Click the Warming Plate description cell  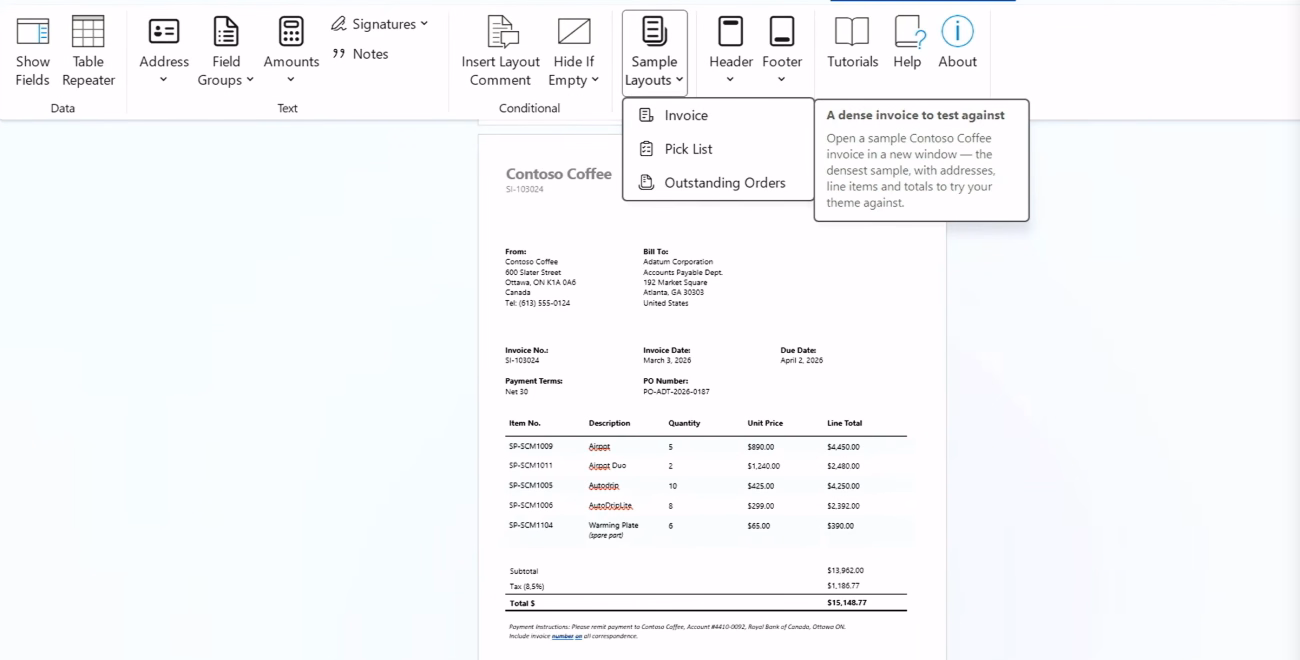(613, 525)
